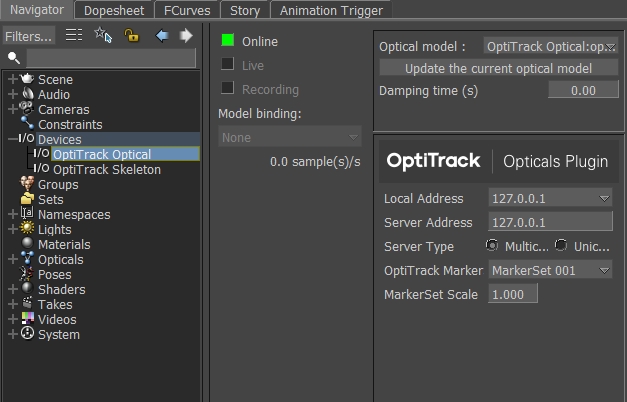Toggle the padlock lock icon
The width and height of the screenshot is (627, 402).
tap(131, 35)
